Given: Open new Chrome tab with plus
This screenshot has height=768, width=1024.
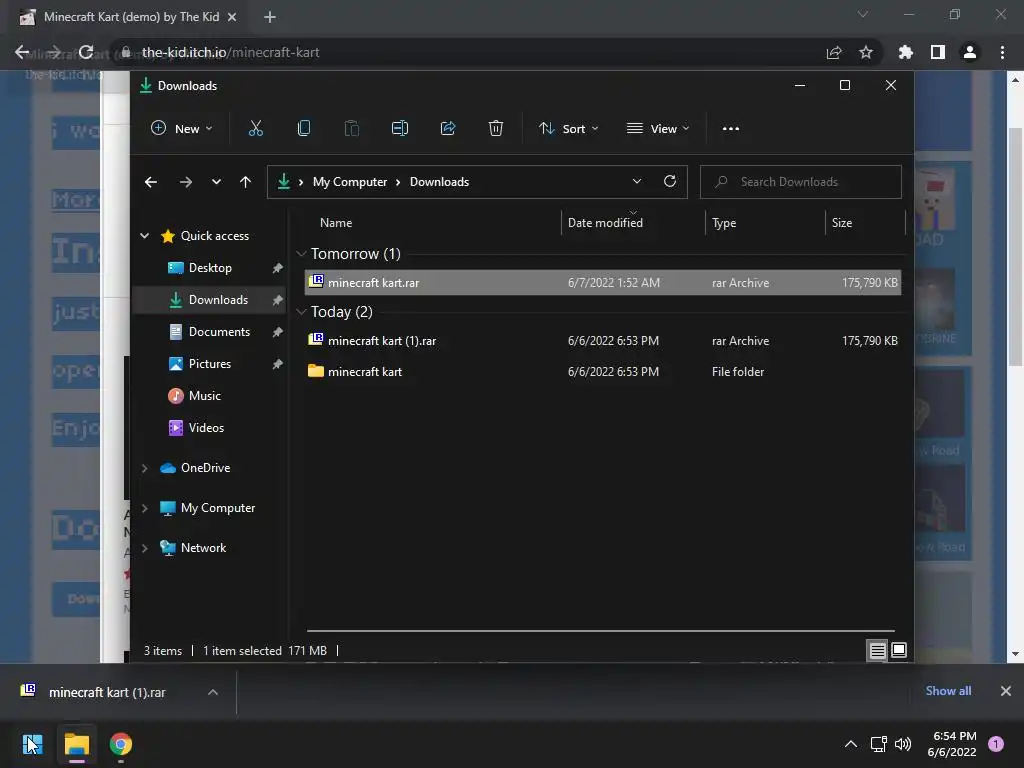Looking at the screenshot, I should pos(270,17).
